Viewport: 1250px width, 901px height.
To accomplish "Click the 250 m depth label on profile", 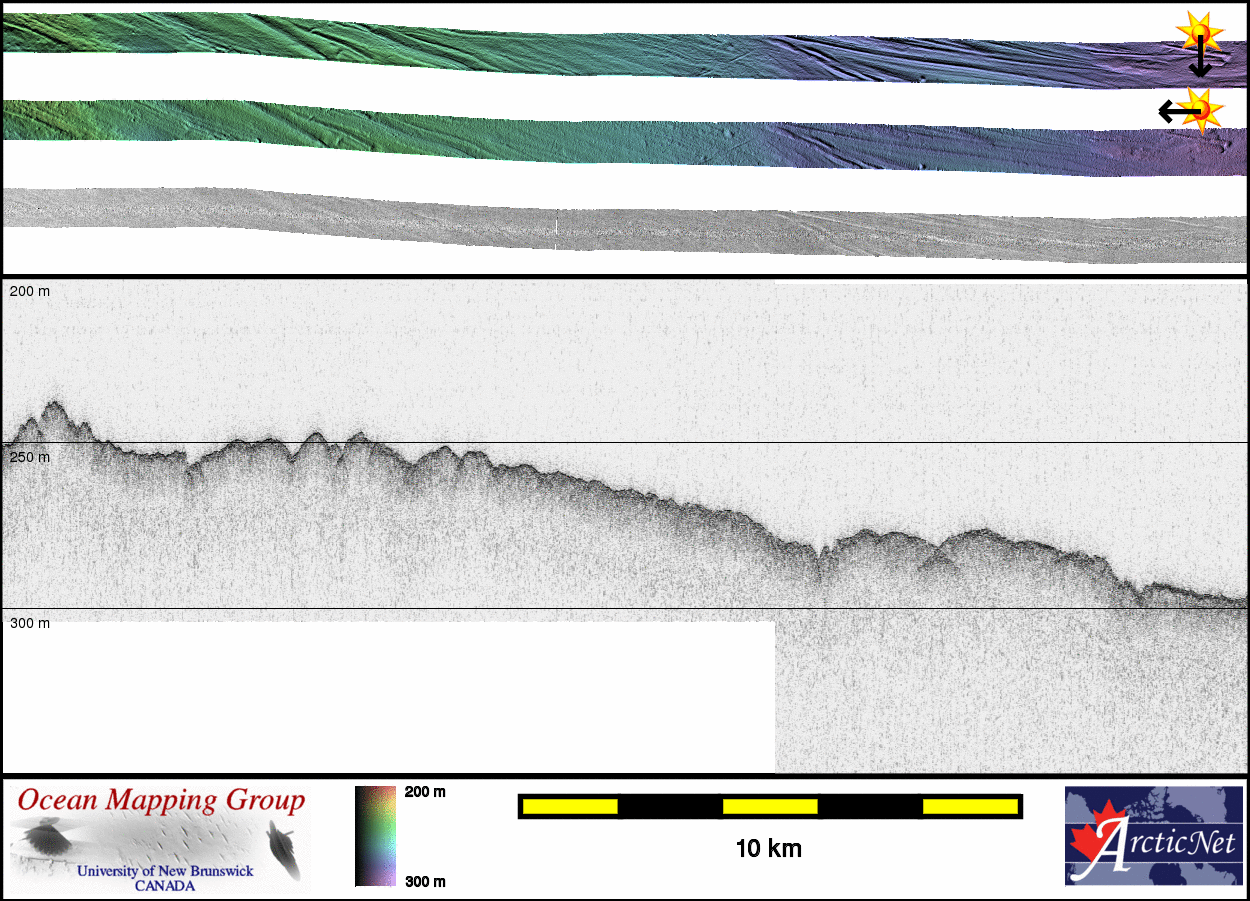I will pyautogui.click(x=30, y=457).
